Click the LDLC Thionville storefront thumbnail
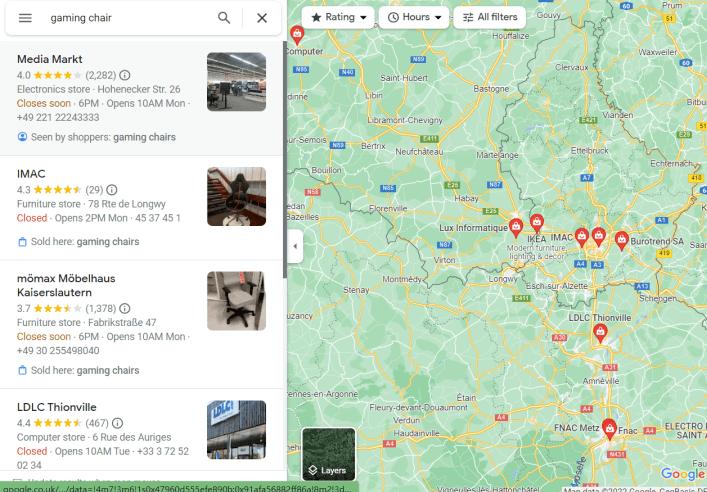The width and height of the screenshot is (707, 492). click(236, 429)
